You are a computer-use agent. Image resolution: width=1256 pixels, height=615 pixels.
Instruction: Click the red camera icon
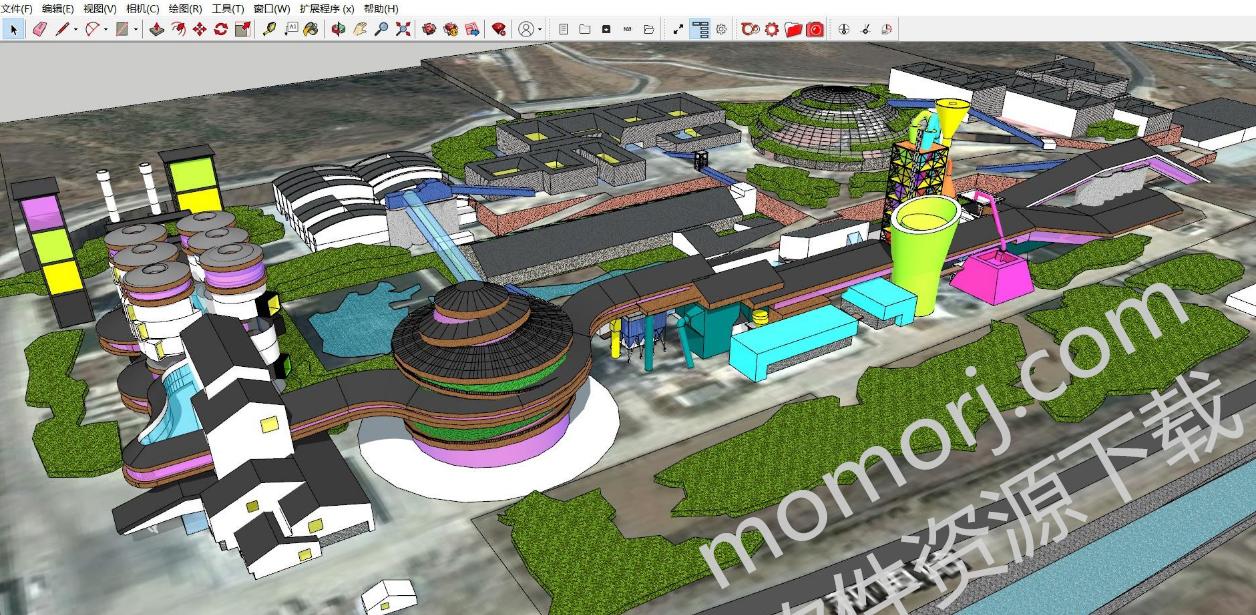point(815,29)
